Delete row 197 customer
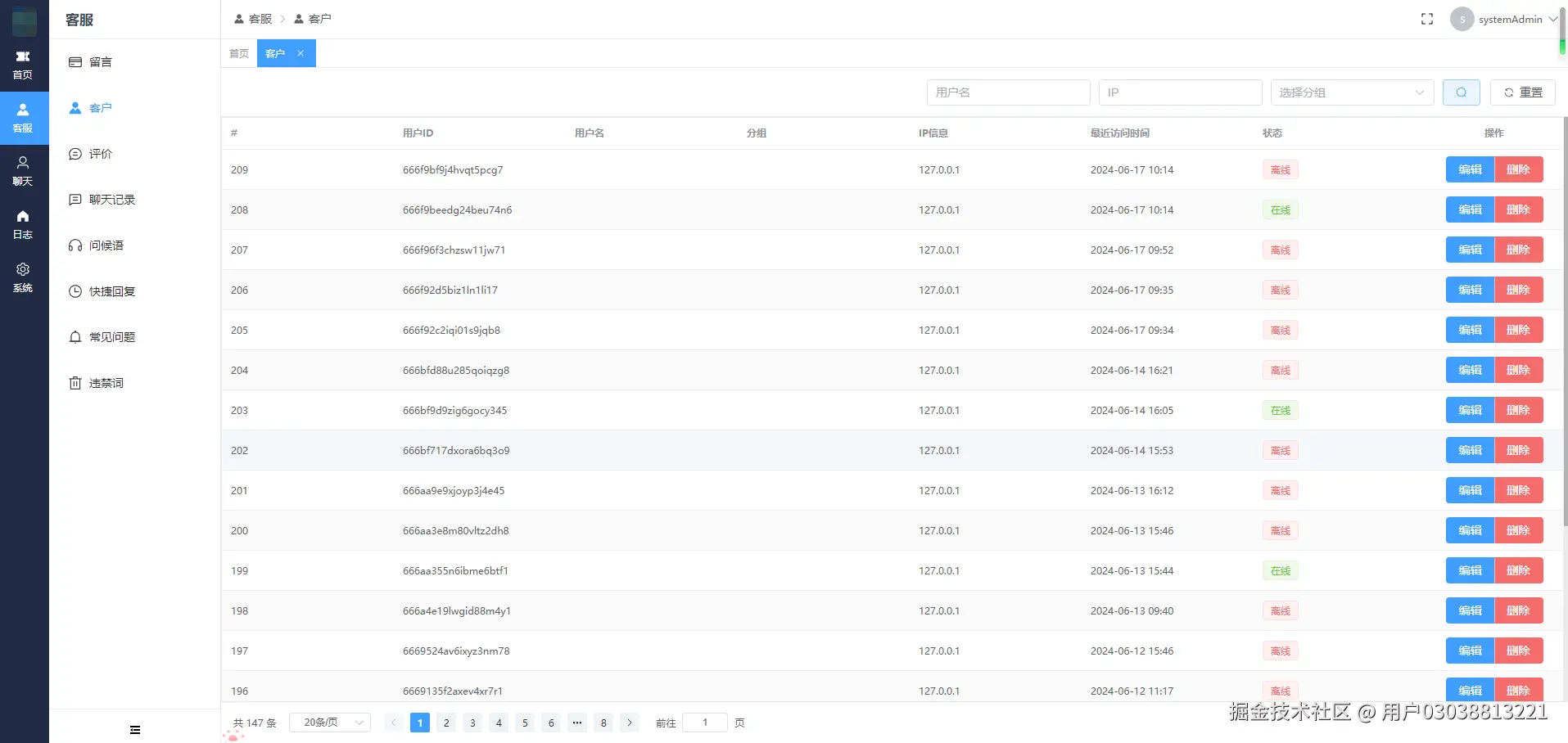 point(1518,651)
